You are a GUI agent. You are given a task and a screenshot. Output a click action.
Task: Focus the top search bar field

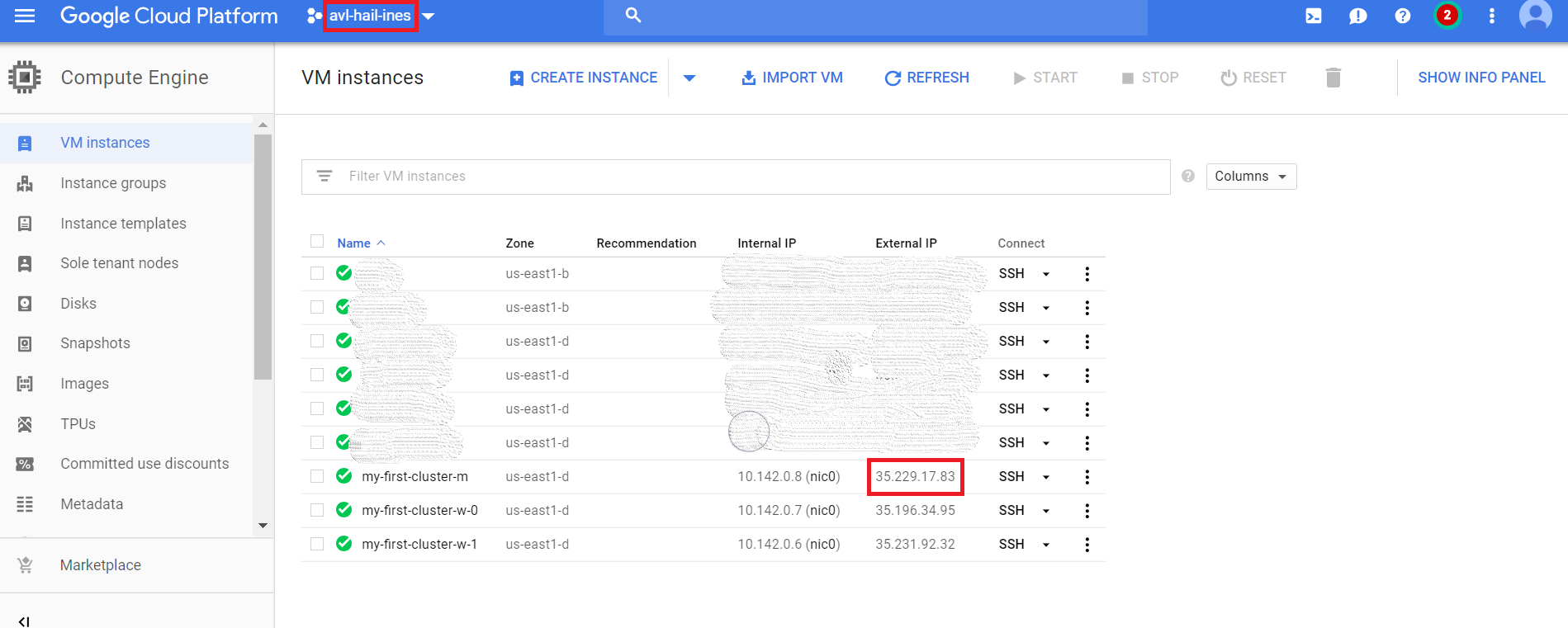875,16
